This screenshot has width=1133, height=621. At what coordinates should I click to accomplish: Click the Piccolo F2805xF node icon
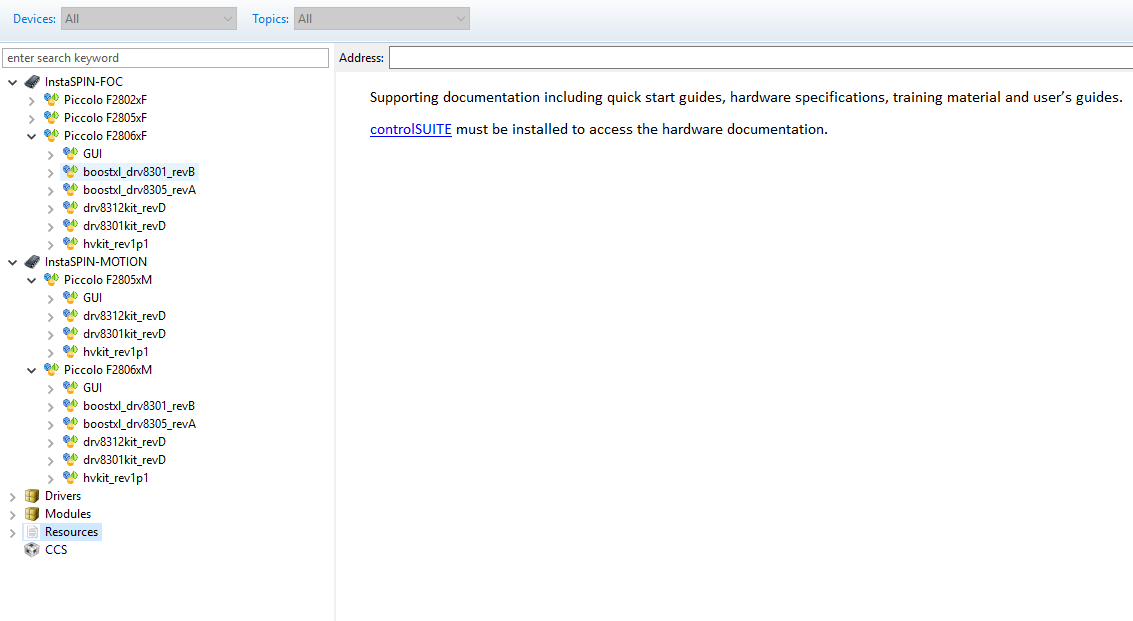51,117
